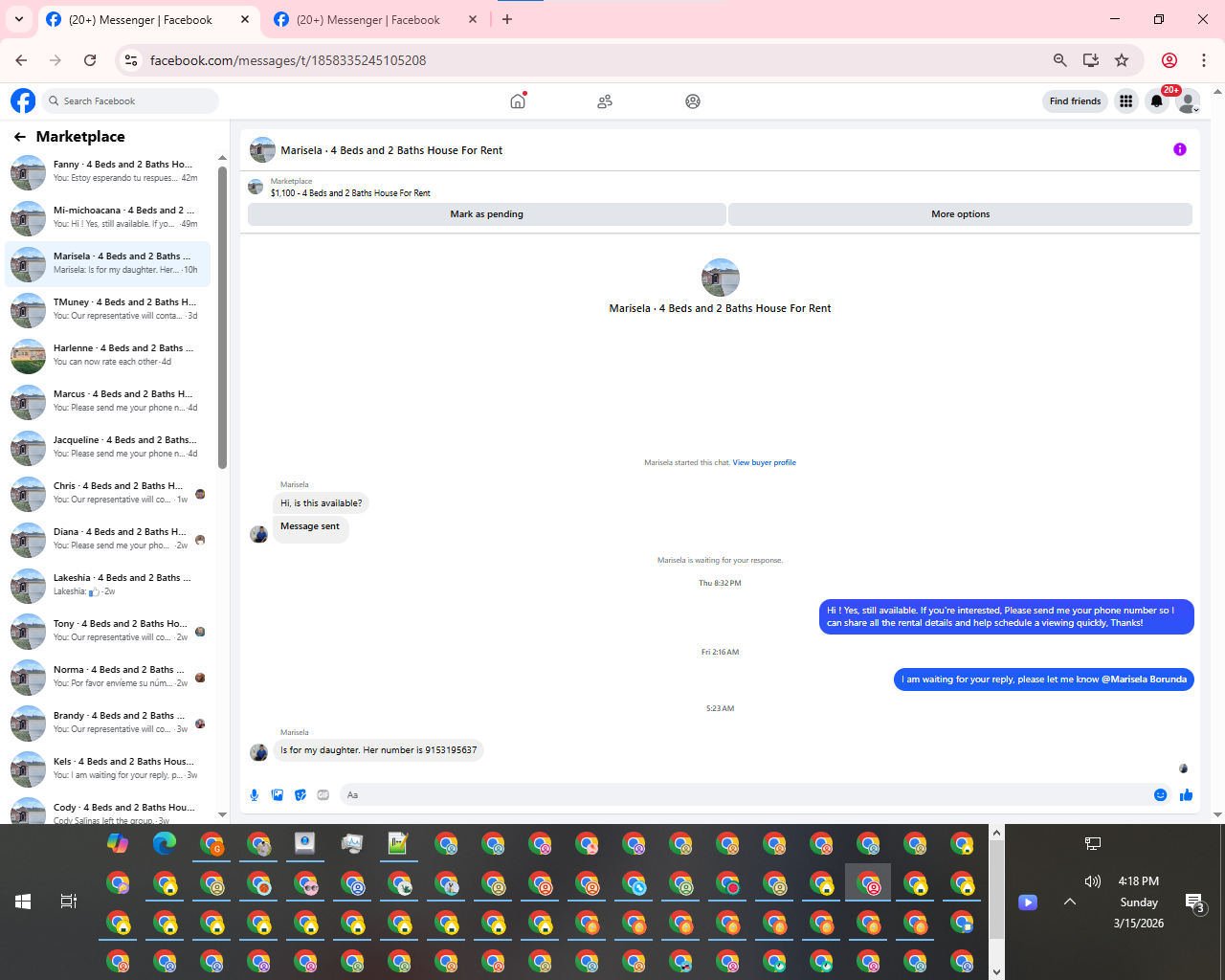Click the Facebook logo

(23, 100)
